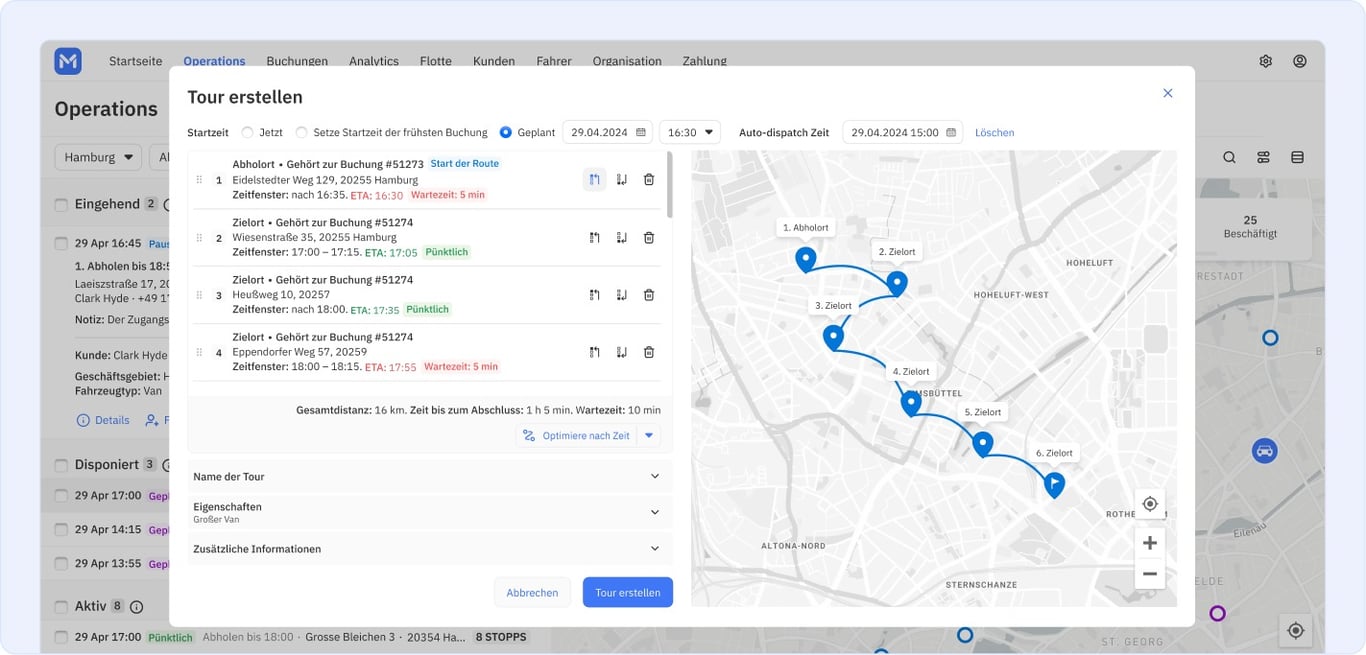Viewport: 1366px width, 655px height.
Task: Select the Jetzt start time option
Action: (x=247, y=132)
